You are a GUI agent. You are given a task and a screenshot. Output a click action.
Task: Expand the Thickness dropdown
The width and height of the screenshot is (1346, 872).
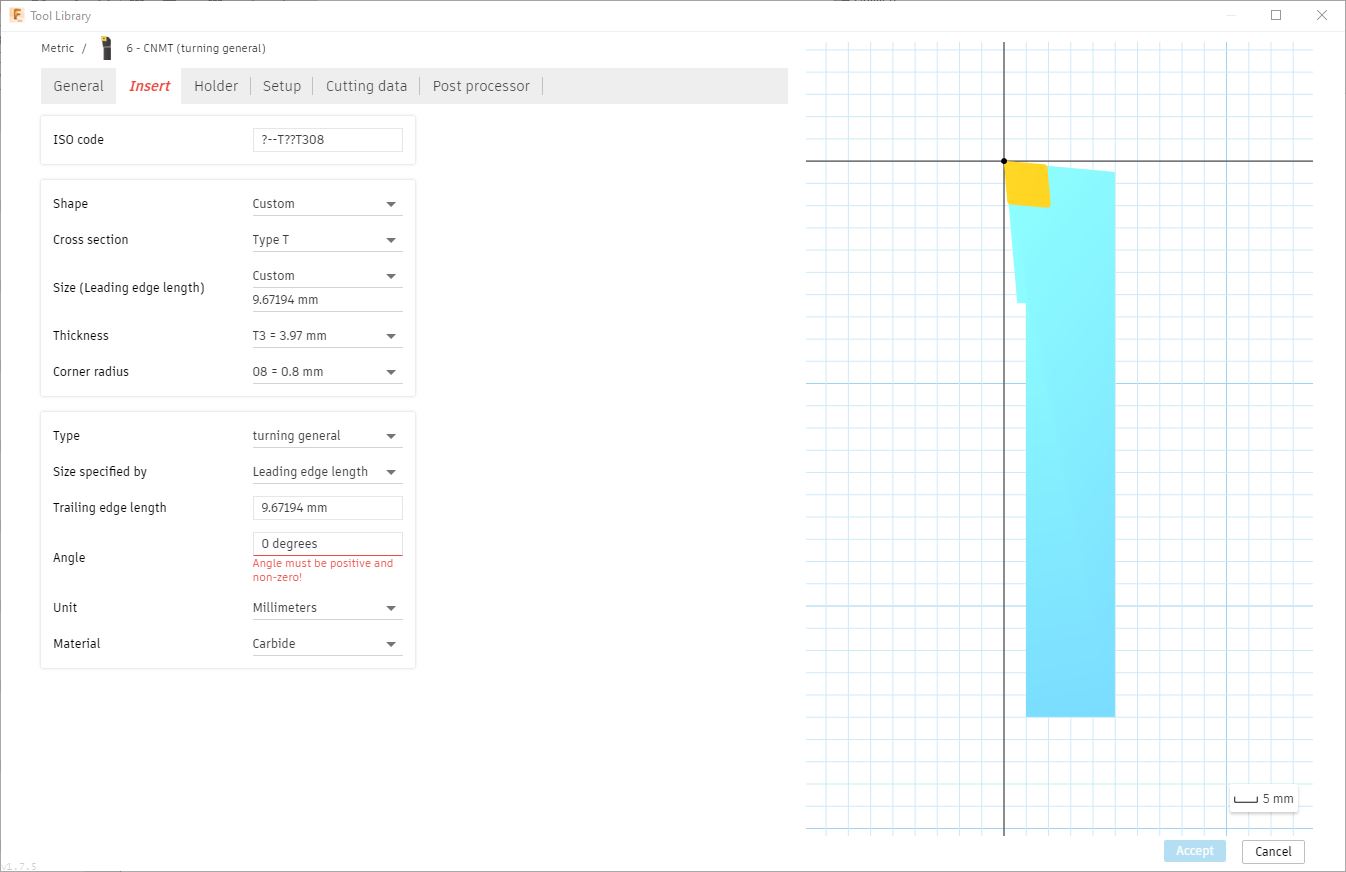[328, 336]
